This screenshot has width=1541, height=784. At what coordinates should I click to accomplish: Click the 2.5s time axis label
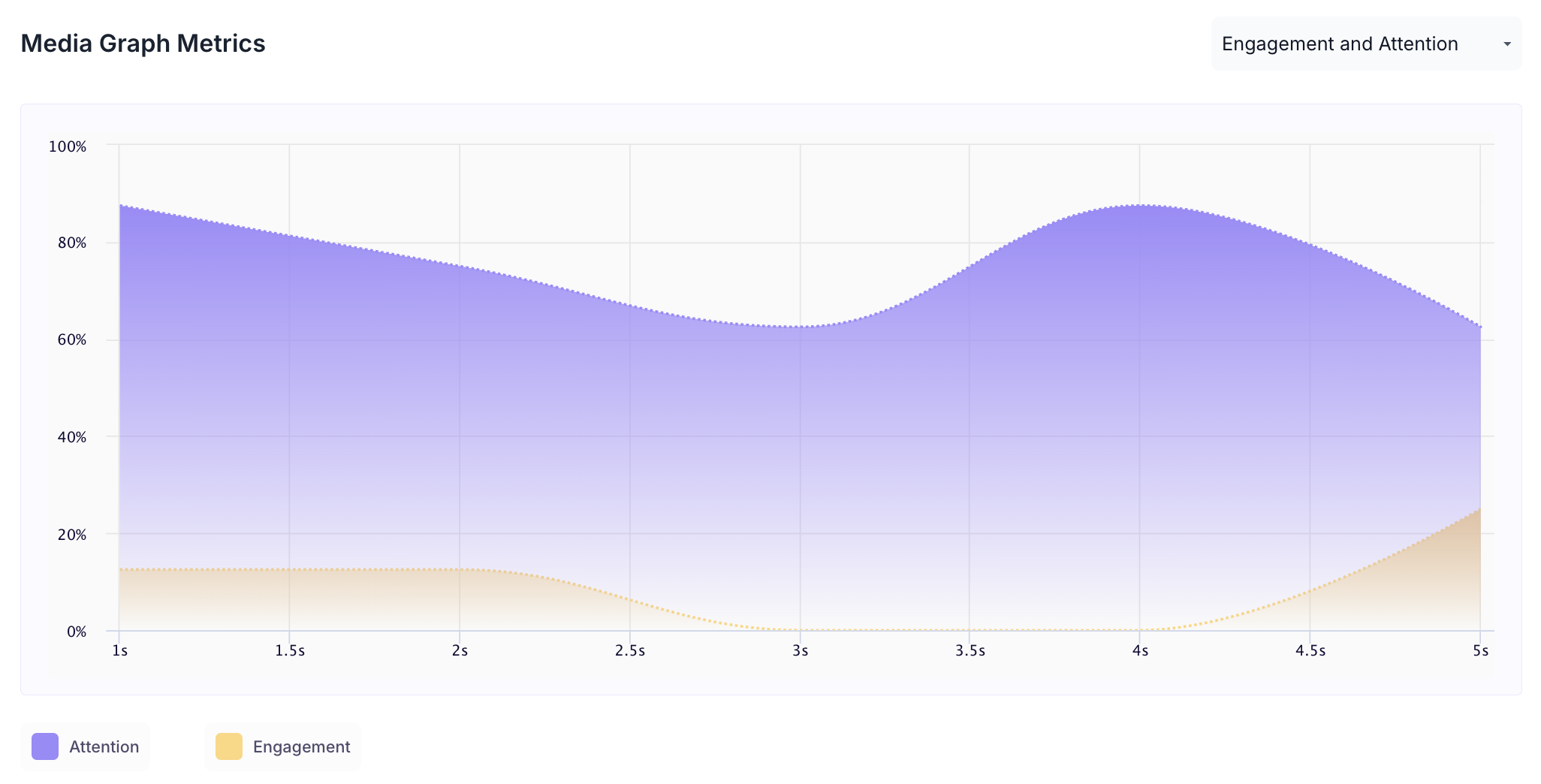[629, 650]
